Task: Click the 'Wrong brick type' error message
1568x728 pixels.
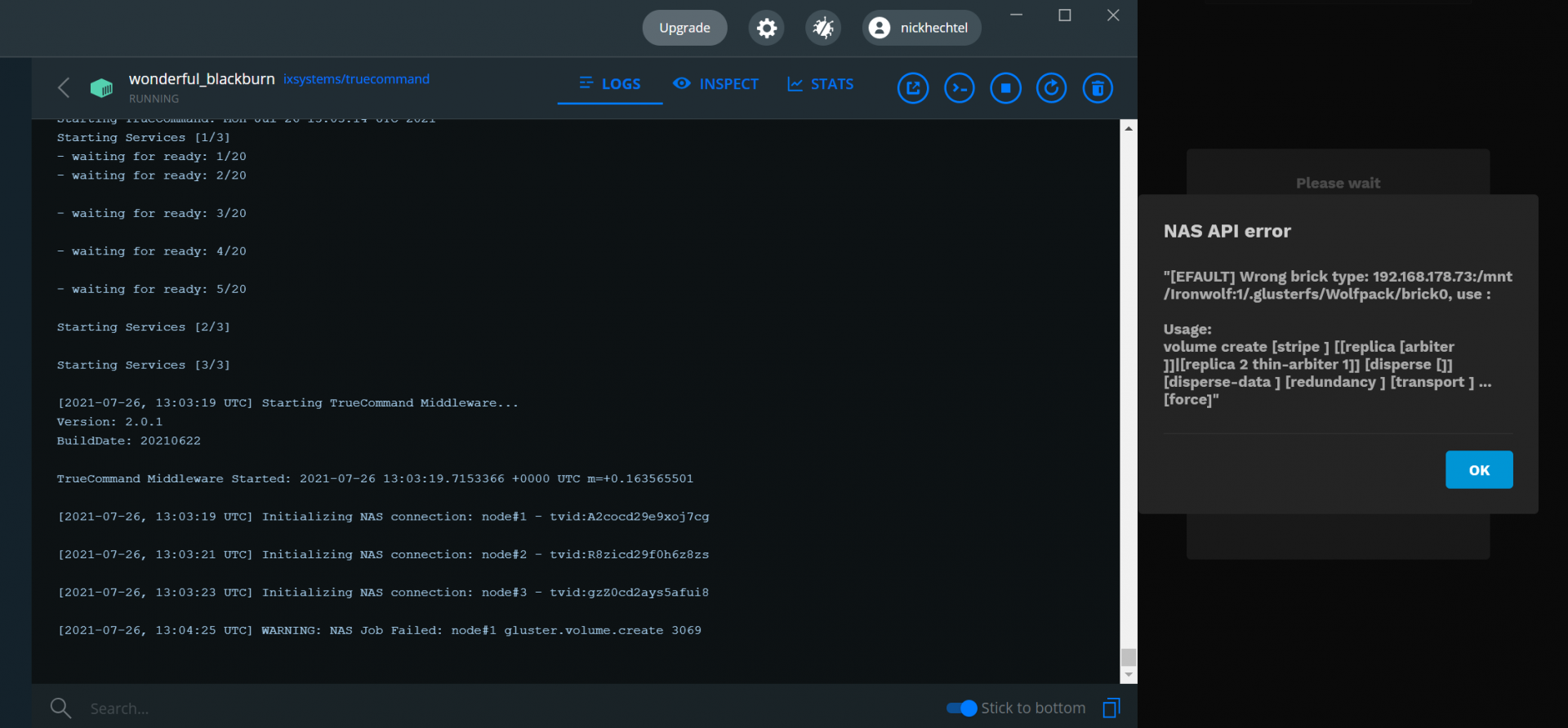Action: click(x=1338, y=285)
